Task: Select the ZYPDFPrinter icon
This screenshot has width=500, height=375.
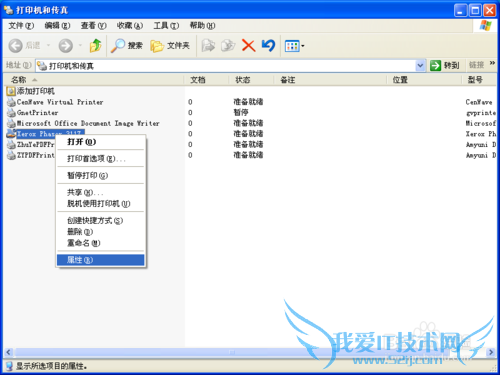Action: click(x=11, y=155)
